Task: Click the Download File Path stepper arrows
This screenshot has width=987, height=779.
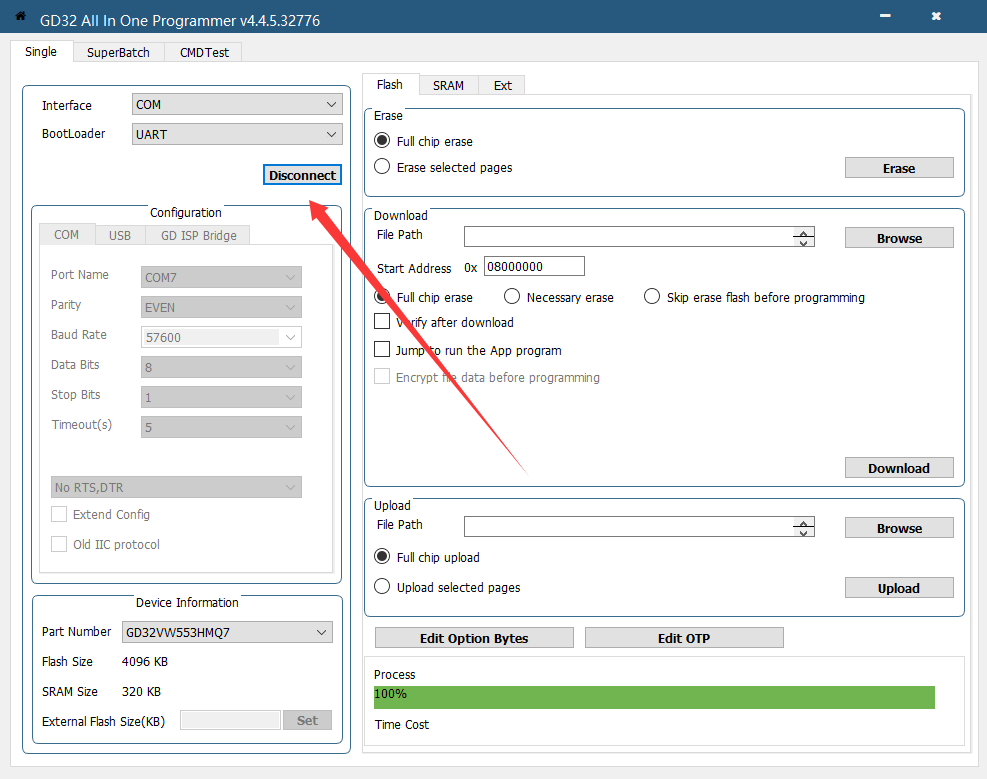Action: [804, 237]
